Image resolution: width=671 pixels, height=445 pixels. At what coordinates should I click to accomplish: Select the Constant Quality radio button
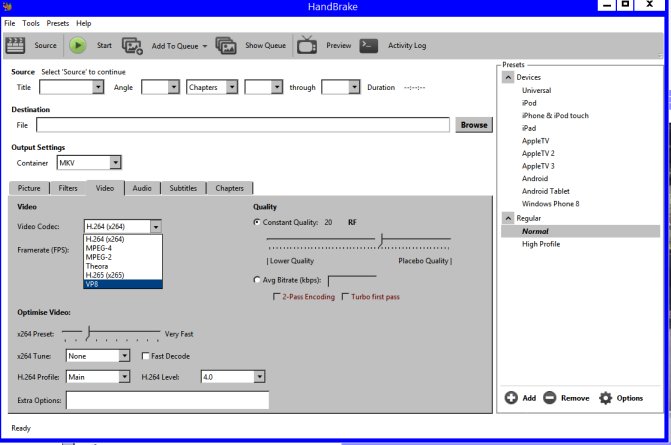click(257, 222)
